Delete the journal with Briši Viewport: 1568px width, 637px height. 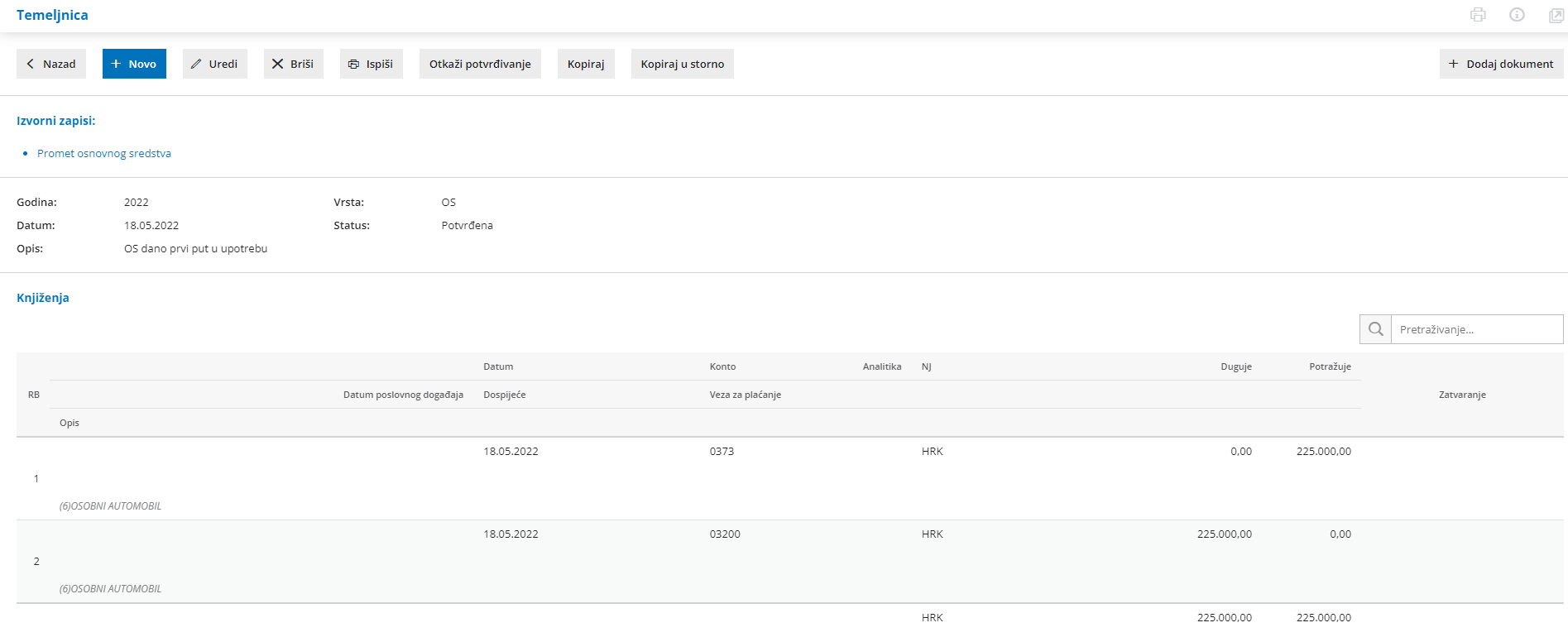click(x=294, y=64)
